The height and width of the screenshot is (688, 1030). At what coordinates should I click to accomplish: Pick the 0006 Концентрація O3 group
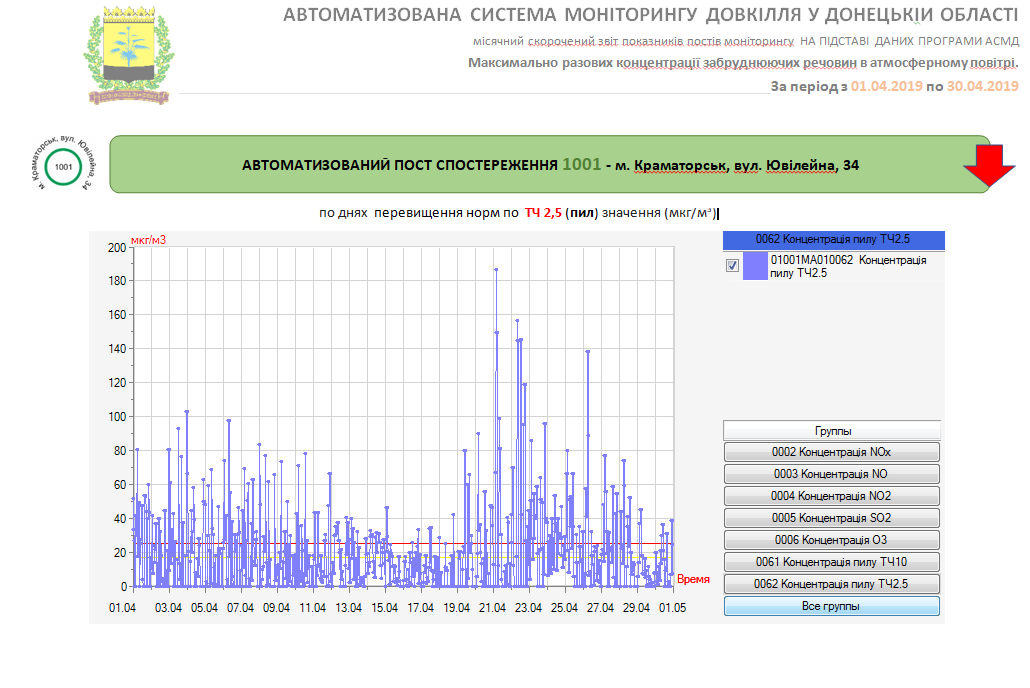(832, 540)
